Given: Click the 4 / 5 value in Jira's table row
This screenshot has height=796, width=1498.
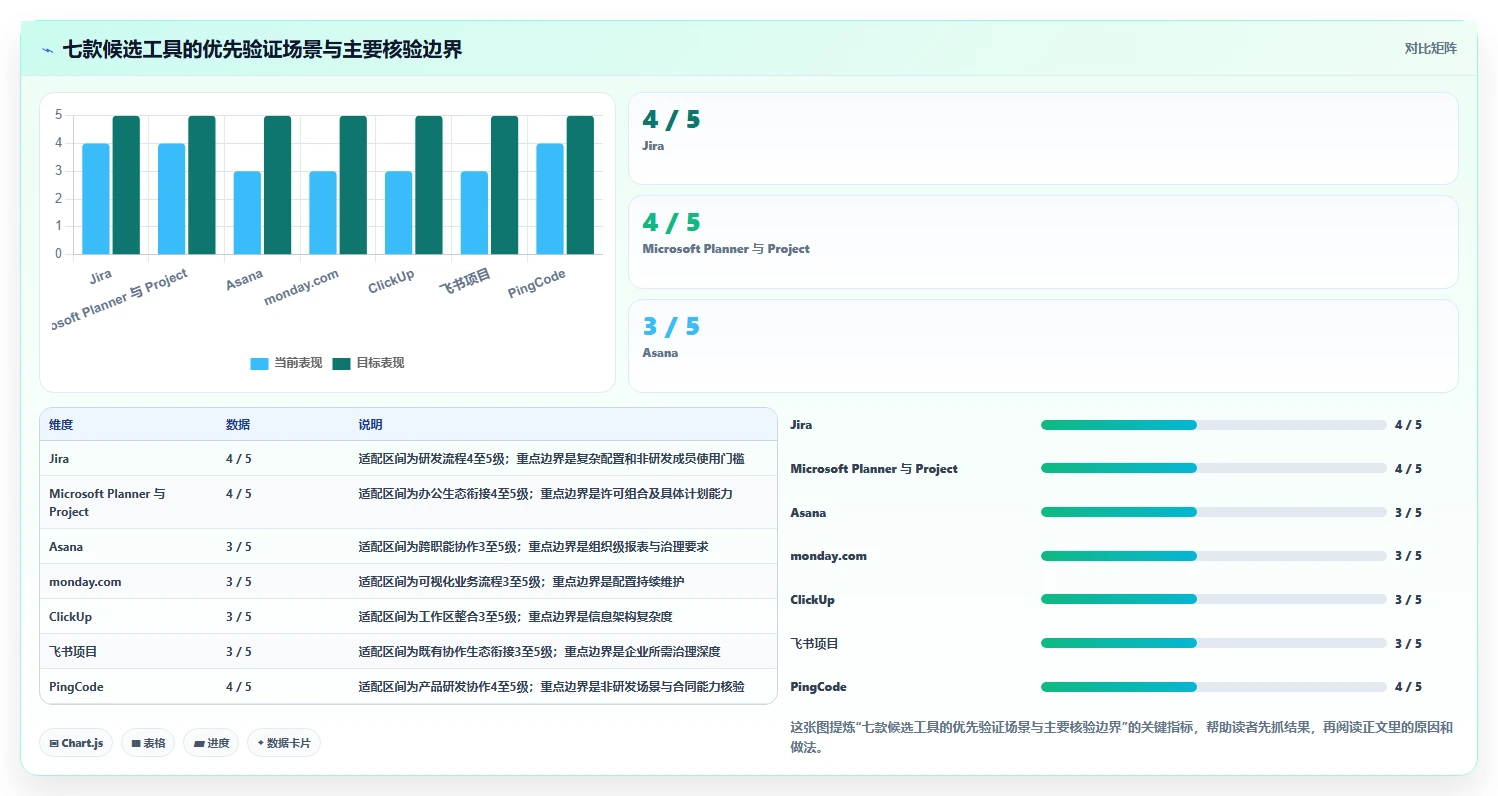Looking at the screenshot, I should tap(239, 459).
